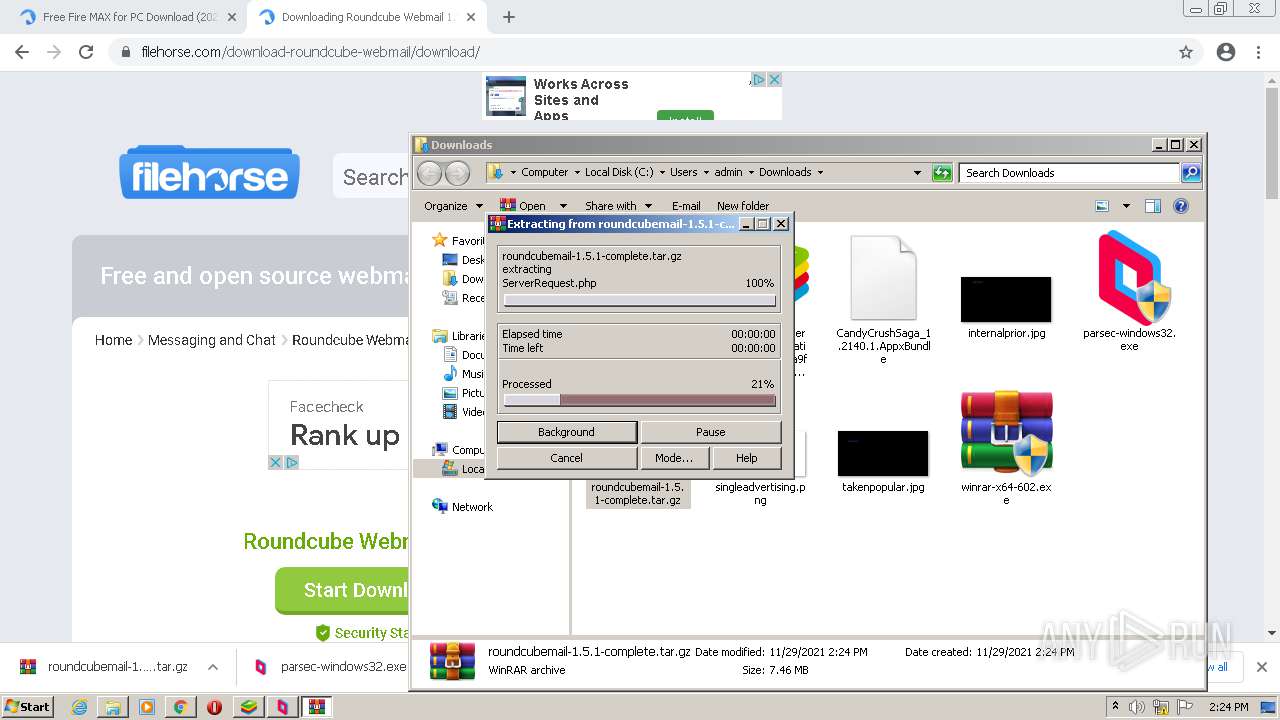The width and height of the screenshot is (1280, 720).
Task: Expand the Open button dropdown arrow
Action: [x=563, y=206]
